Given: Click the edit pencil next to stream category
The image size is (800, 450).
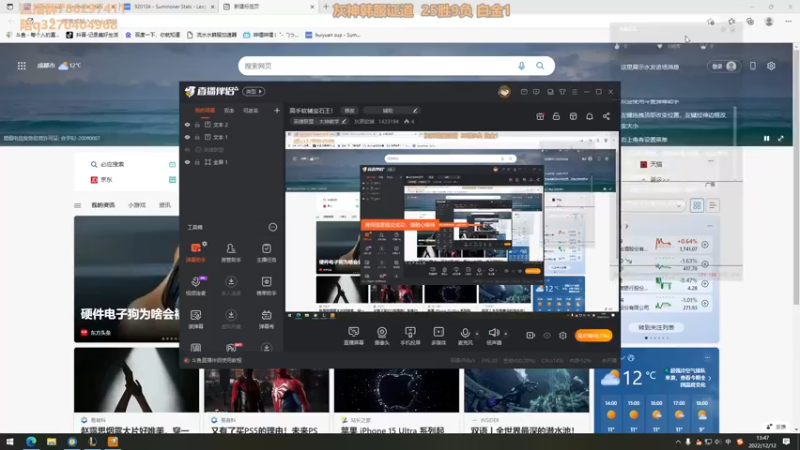Looking at the screenshot, I should click(344, 121).
